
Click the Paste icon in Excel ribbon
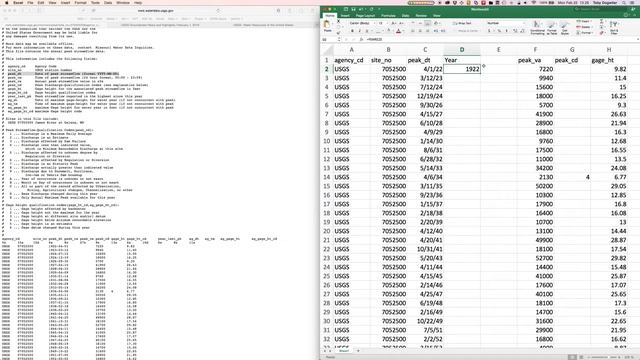[x=327, y=25]
